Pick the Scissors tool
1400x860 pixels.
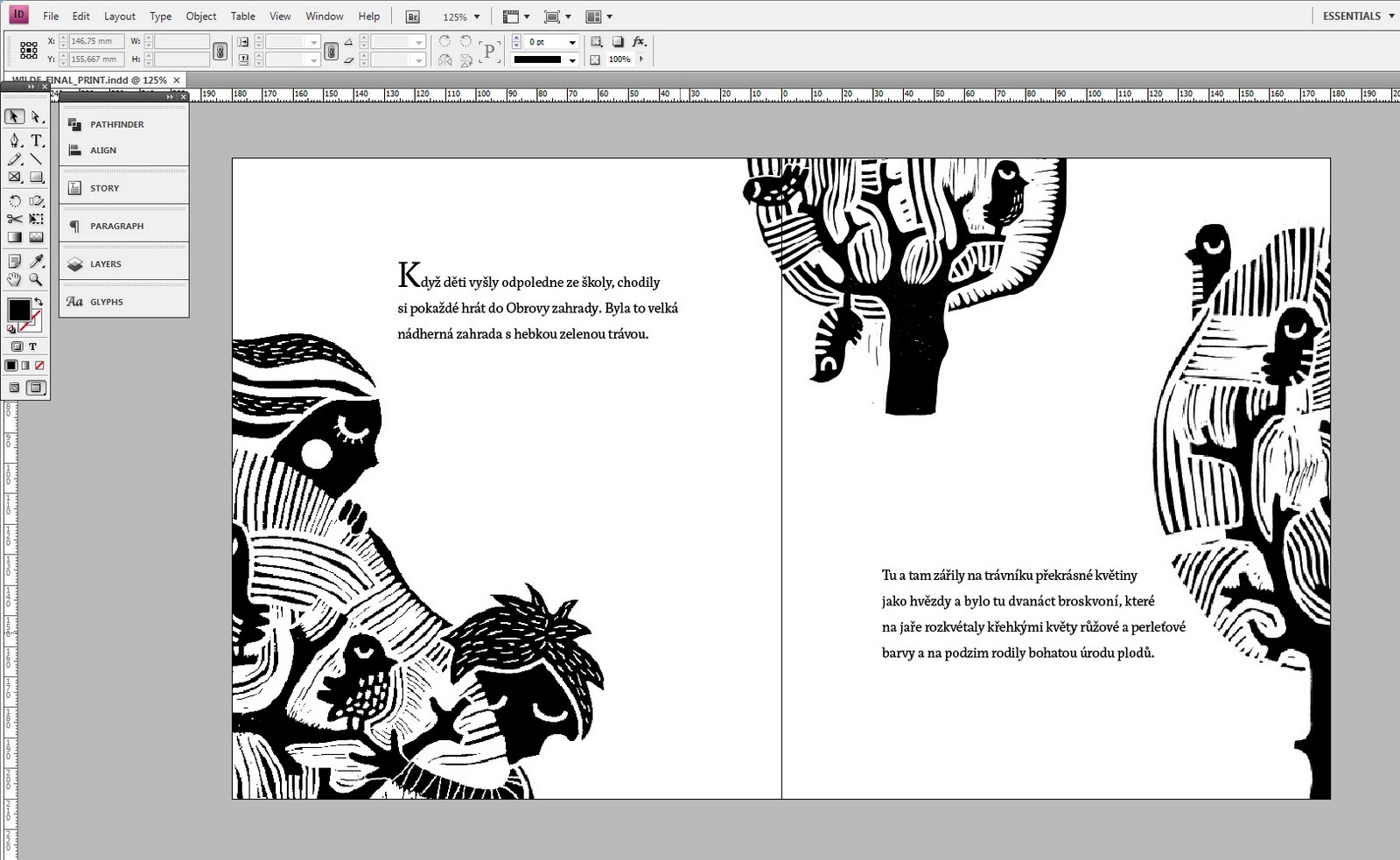coord(14,219)
